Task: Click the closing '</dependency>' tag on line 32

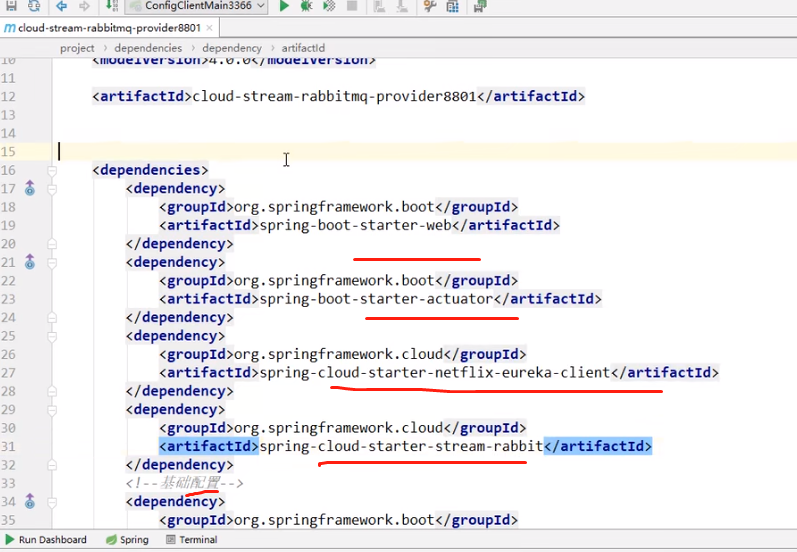Action: tap(179, 465)
